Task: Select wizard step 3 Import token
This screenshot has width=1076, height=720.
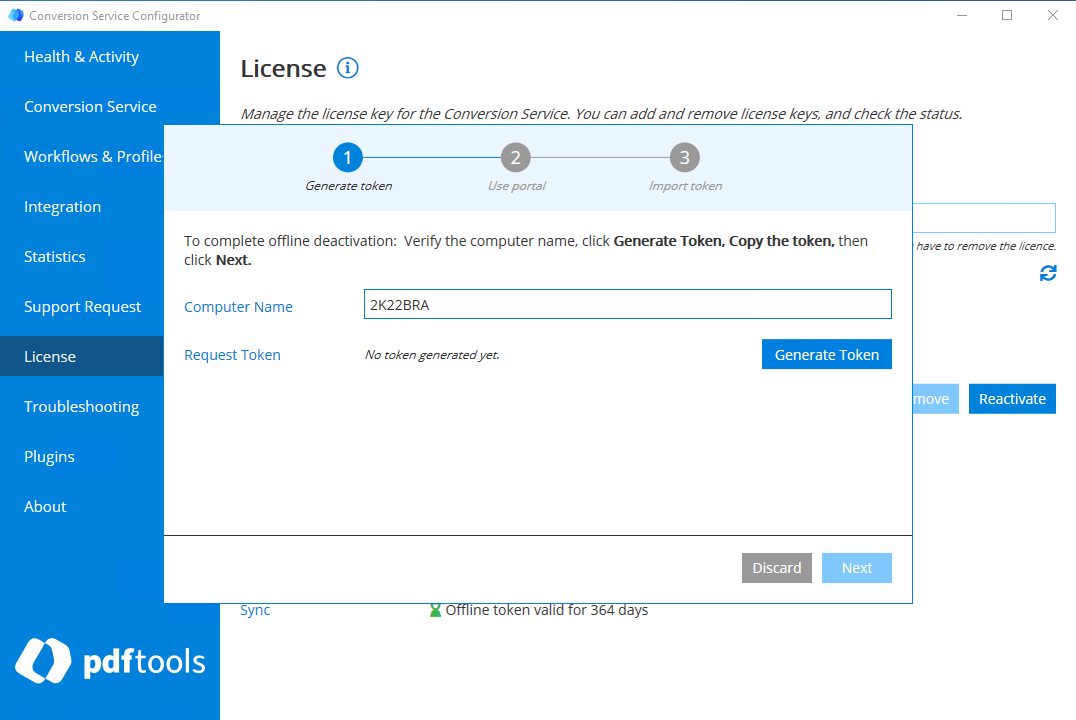Action: pyautogui.click(x=685, y=157)
